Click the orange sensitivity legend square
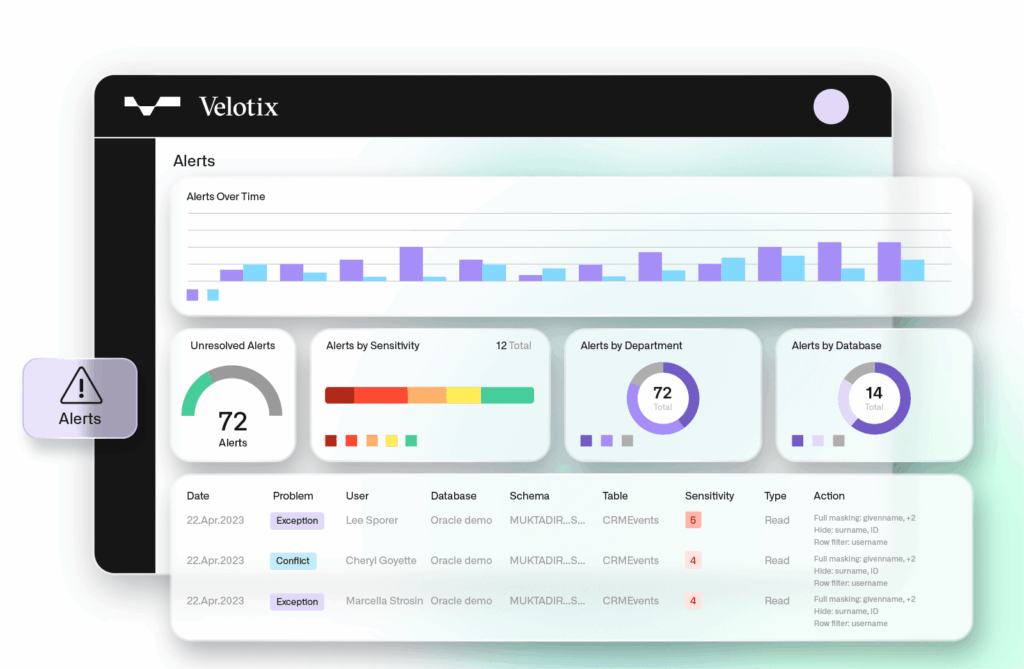1024x669 pixels. pyautogui.click(x=372, y=441)
